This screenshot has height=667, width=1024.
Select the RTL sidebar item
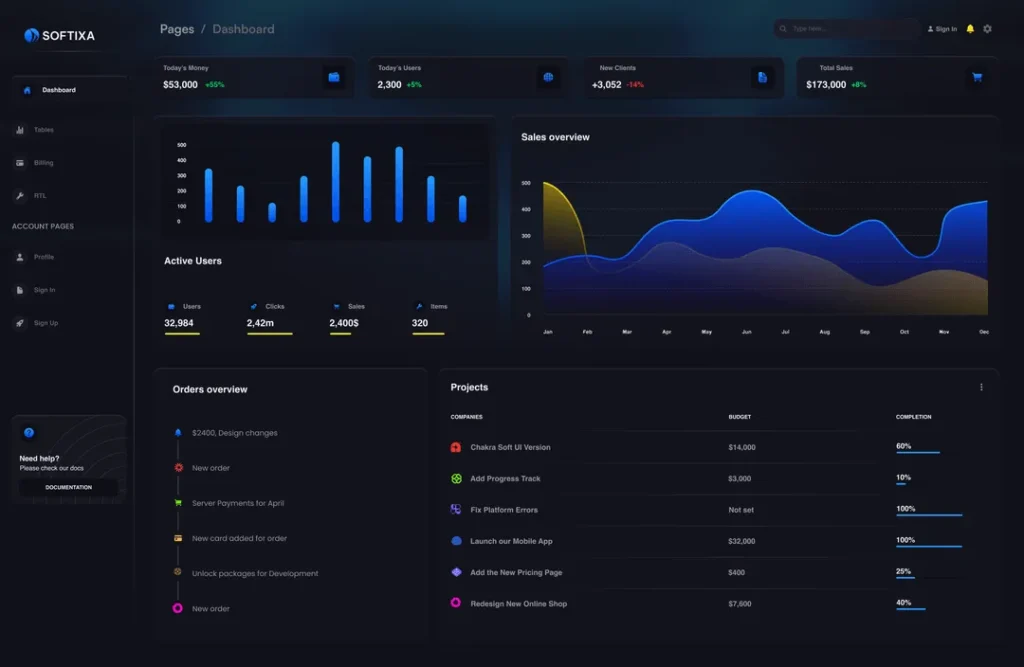coord(40,196)
